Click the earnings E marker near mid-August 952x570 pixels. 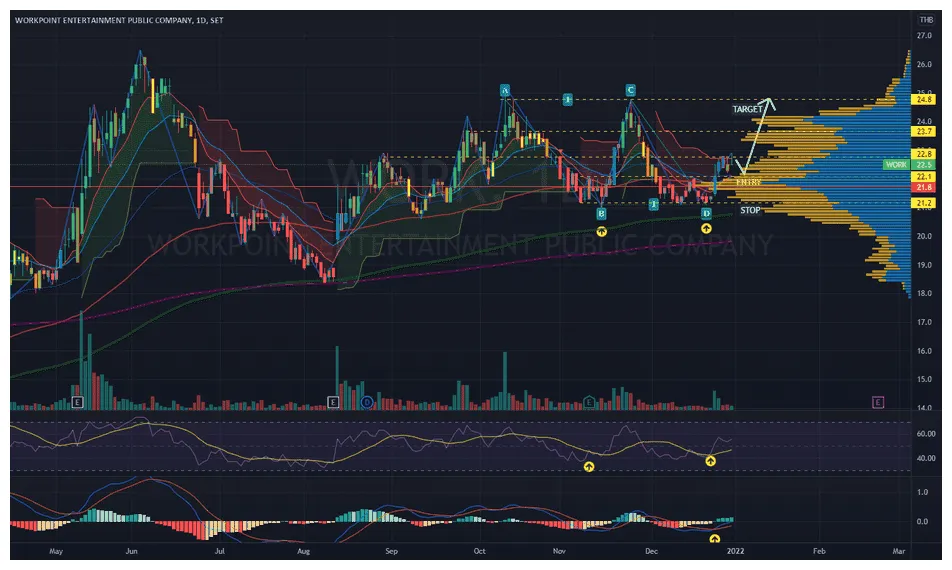333,402
